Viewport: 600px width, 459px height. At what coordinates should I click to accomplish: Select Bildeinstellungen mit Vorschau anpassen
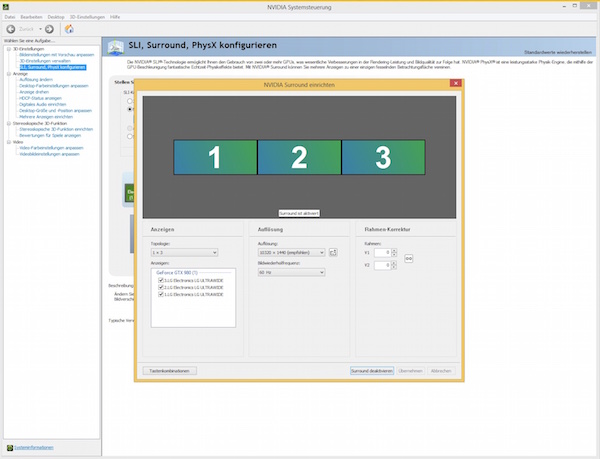57,55
